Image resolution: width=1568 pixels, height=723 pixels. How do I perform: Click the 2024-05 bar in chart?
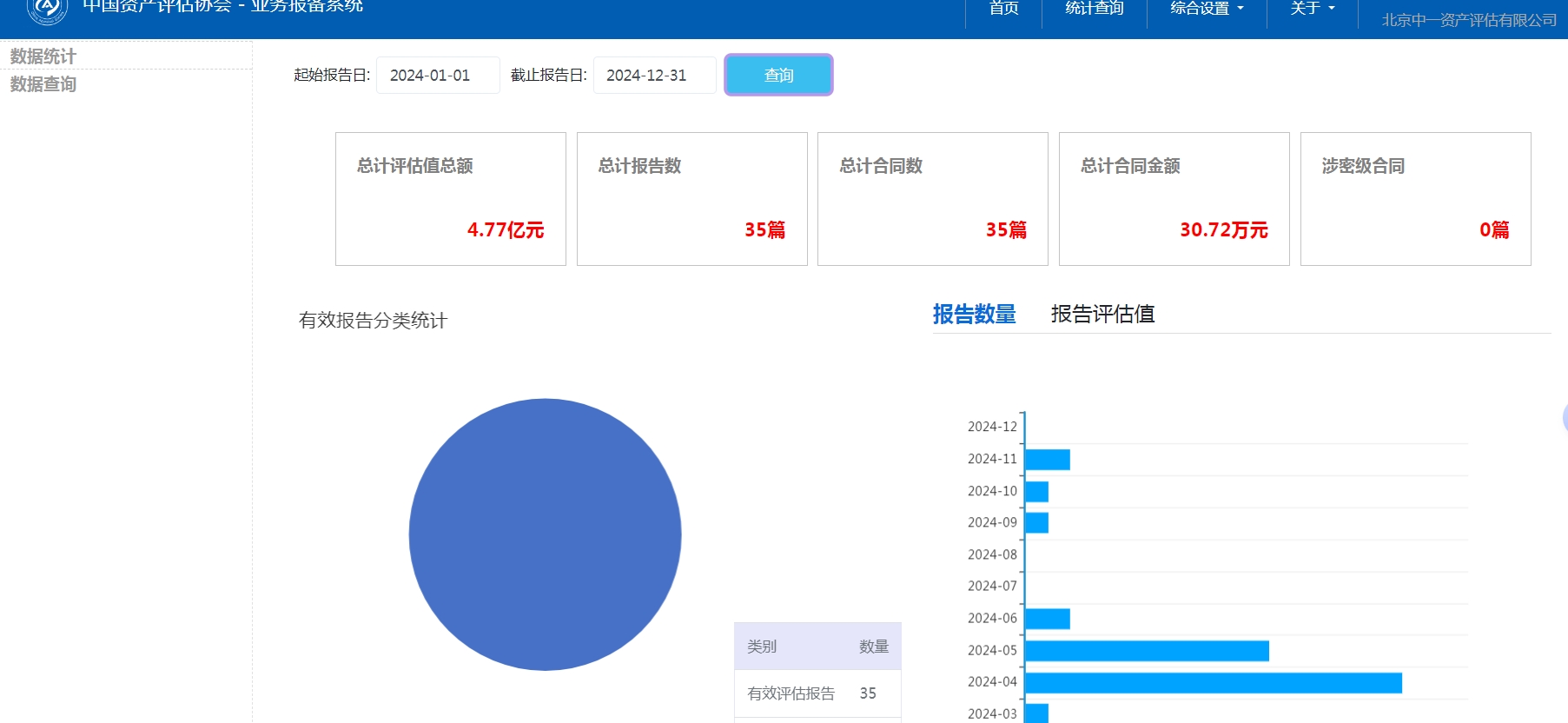(1147, 651)
